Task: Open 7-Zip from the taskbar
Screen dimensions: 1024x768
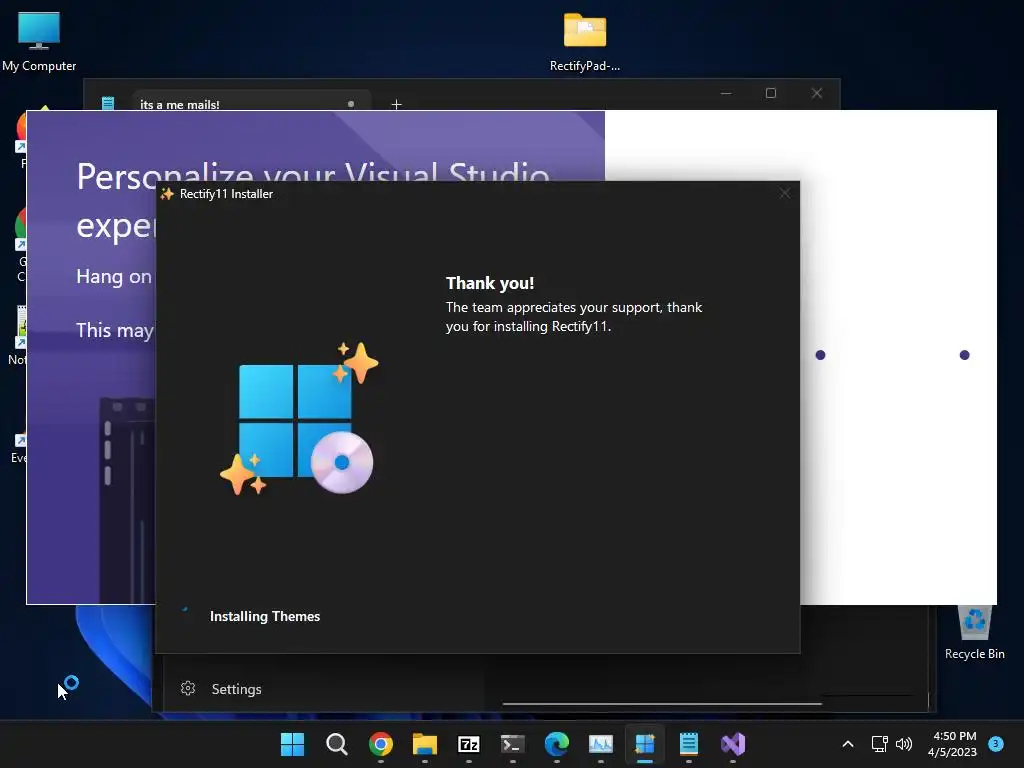Action: (469, 744)
